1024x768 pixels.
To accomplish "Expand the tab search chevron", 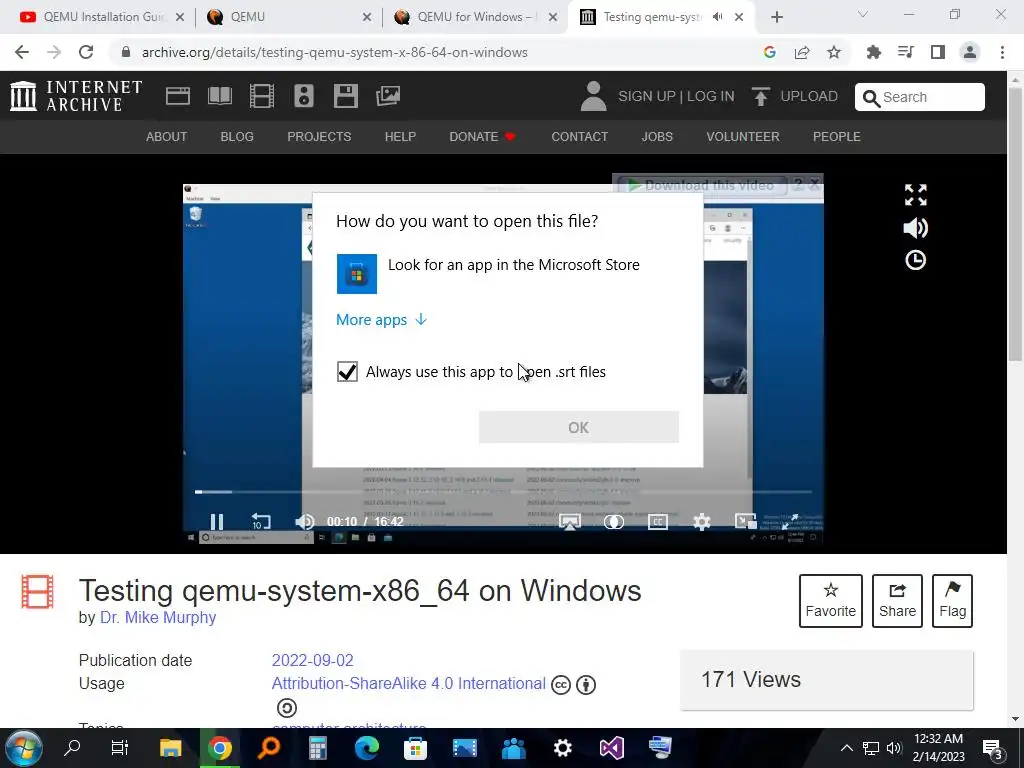I will 863,14.
